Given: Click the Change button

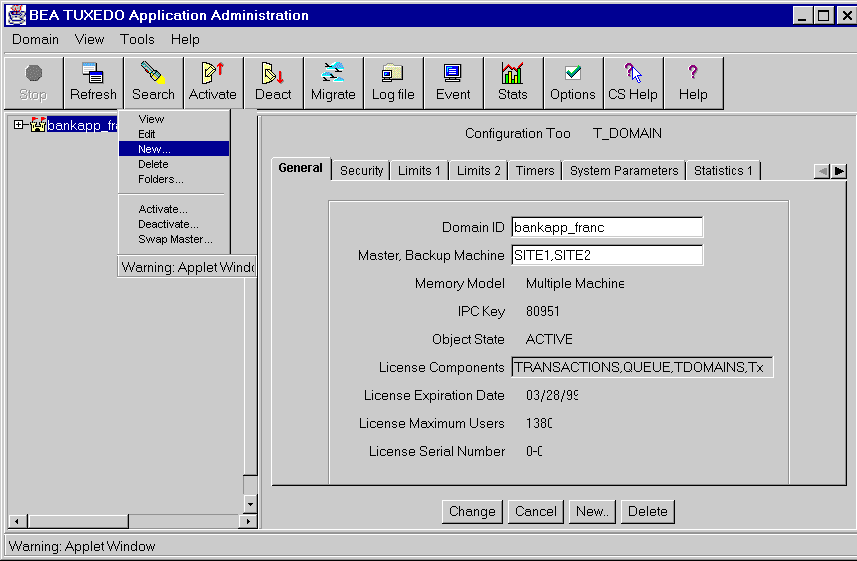Looking at the screenshot, I should [472, 512].
